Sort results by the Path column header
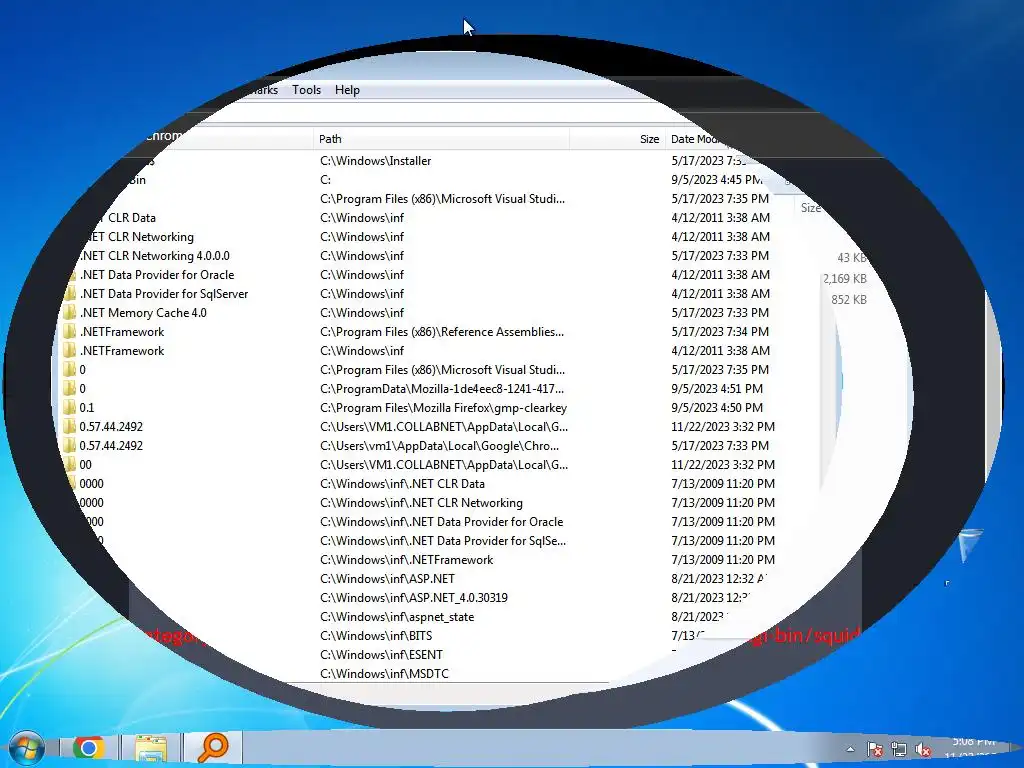Image resolution: width=1024 pixels, height=768 pixels. coord(330,139)
